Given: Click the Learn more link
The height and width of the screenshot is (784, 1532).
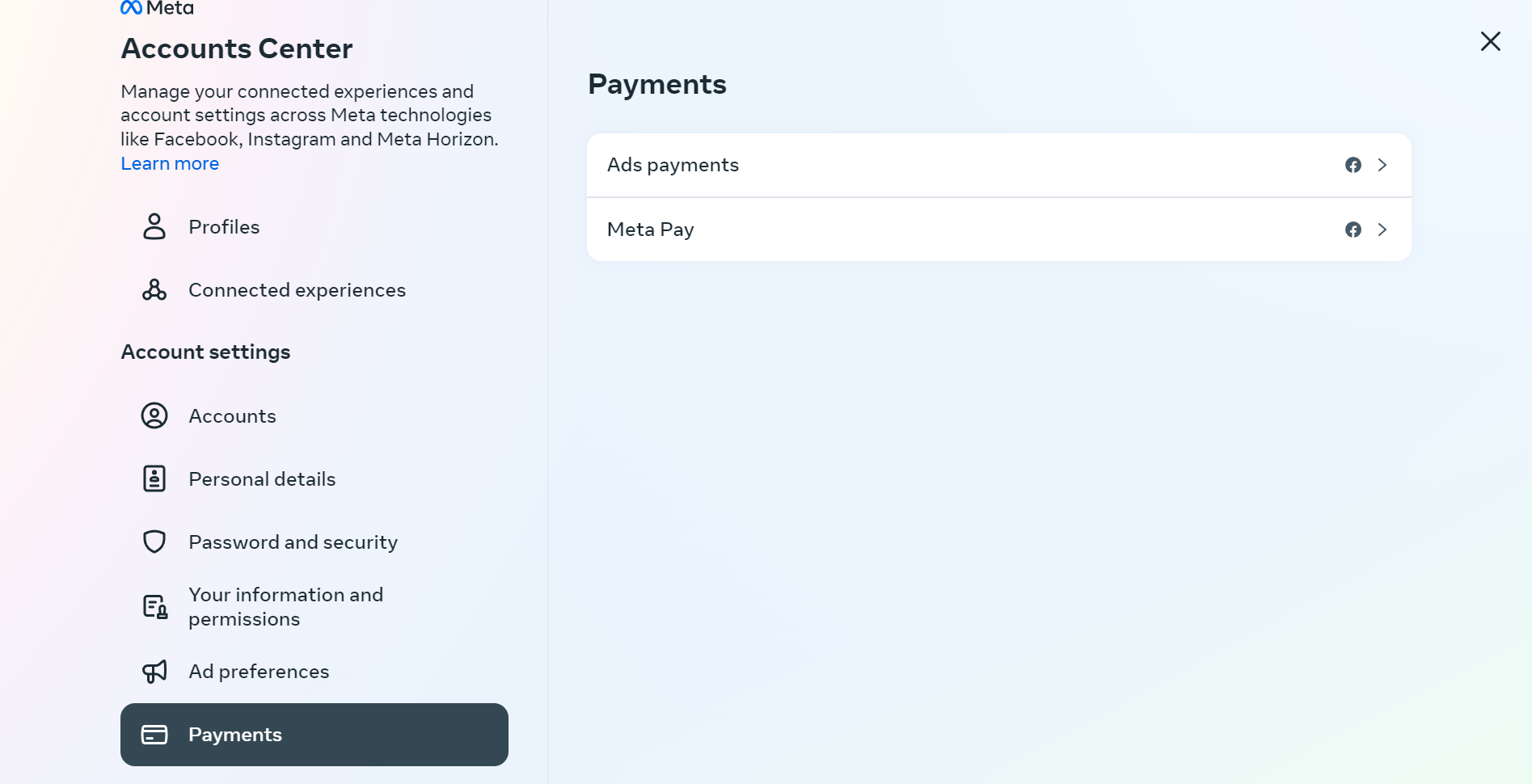Looking at the screenshot, I should tap(170, 163).
